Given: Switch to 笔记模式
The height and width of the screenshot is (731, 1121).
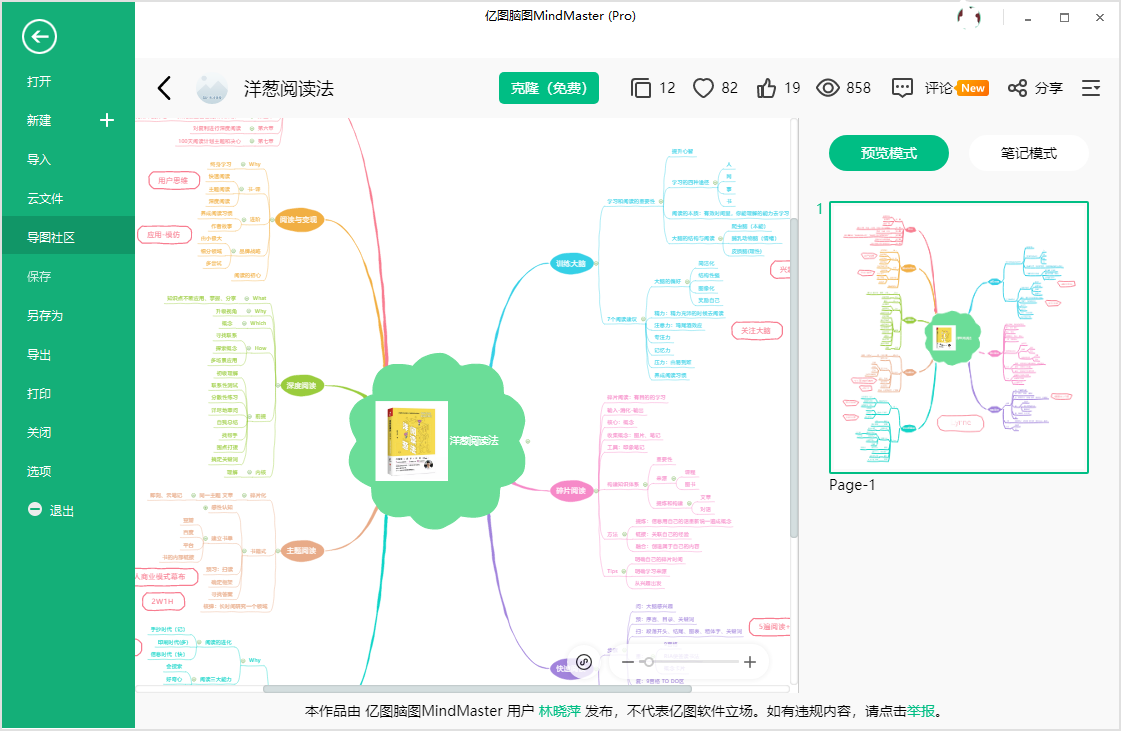Looking at the screenshot, I should click(1029, 153).
